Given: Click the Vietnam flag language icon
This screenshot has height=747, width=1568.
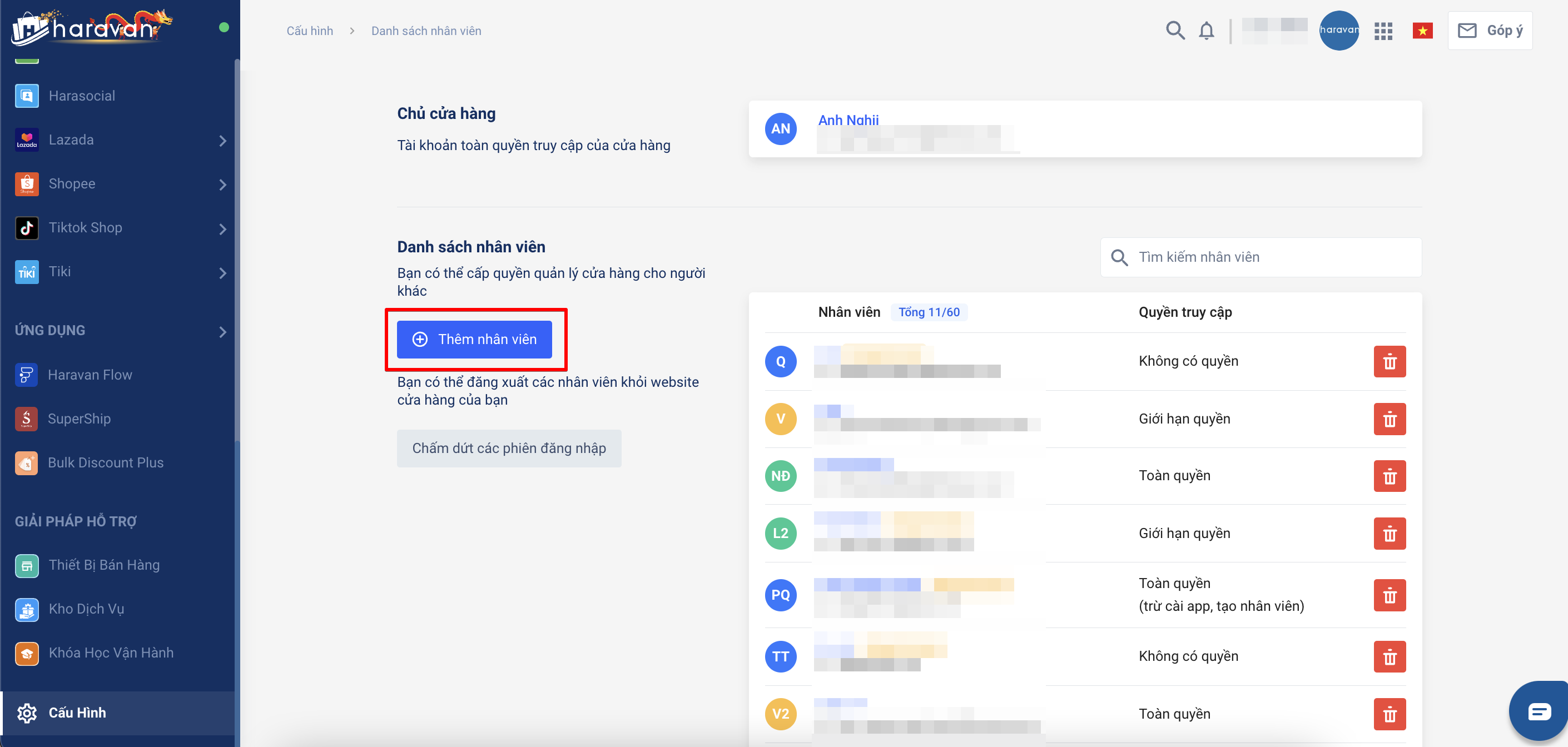Looking at the screenshot, I should 1422,31.
